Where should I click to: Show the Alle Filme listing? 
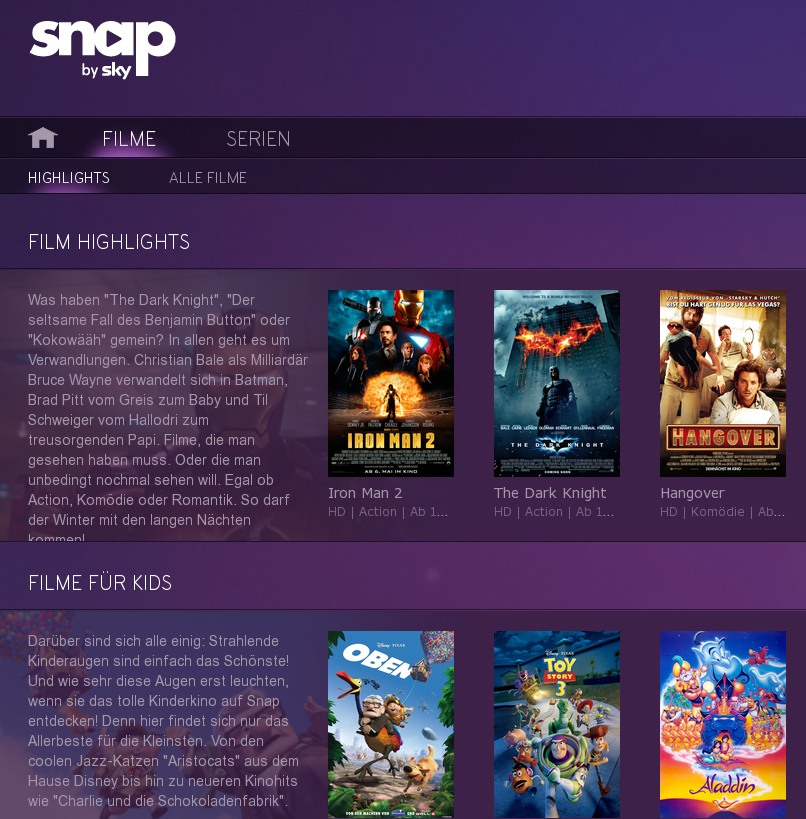(208, 178)
